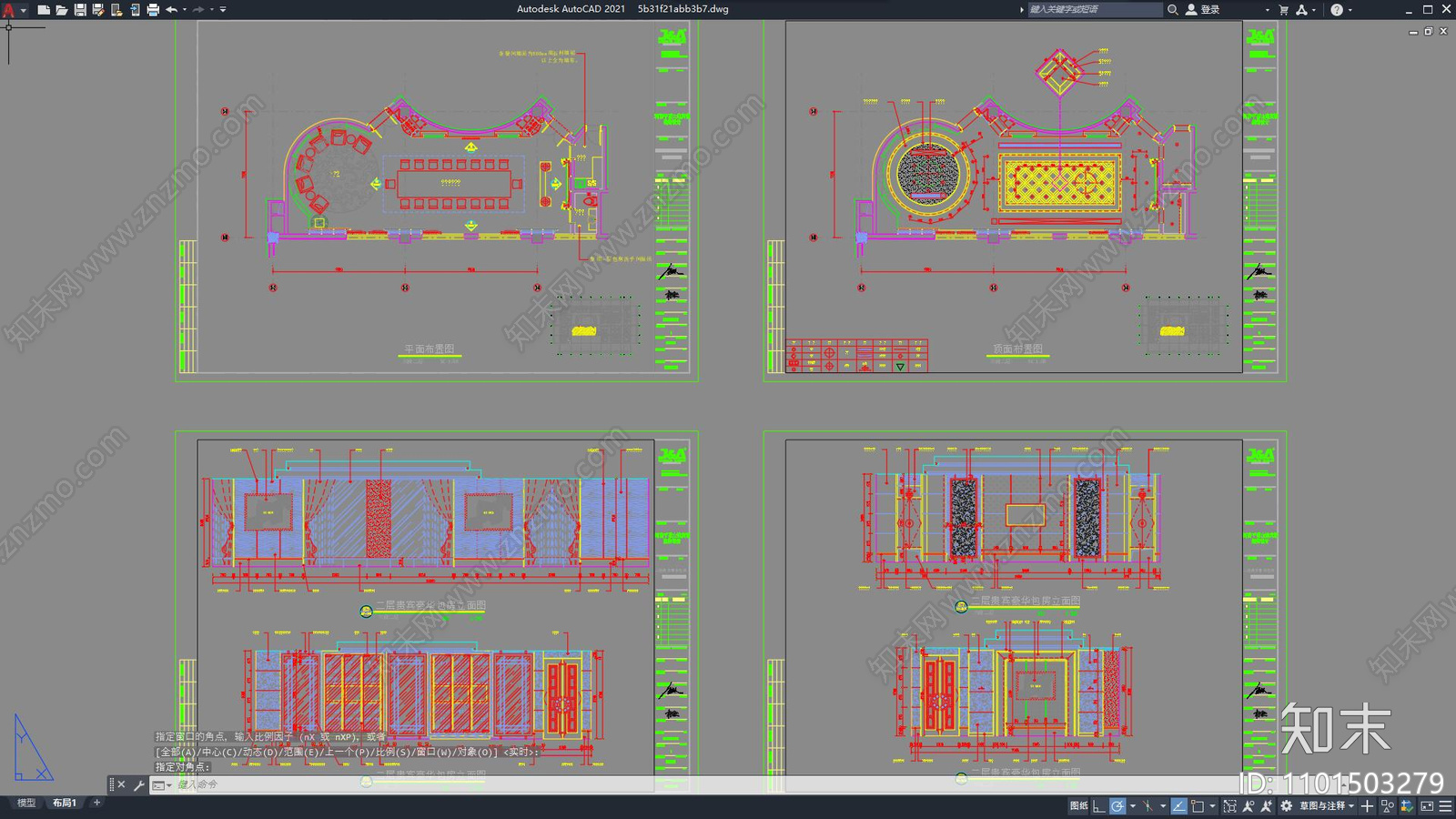Open the Quick Access Toolbar customize dropdown
Image resolution: width=1456 pixels, height=819 pixels.
223,9
